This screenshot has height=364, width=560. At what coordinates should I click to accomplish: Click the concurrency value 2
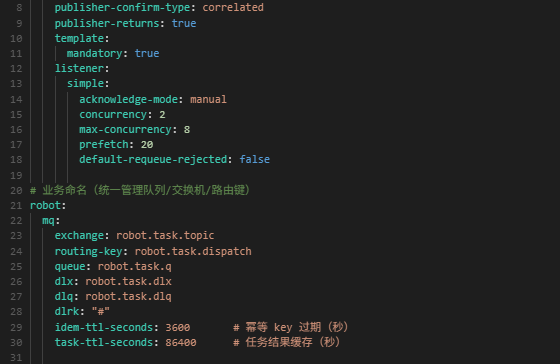tap(162, 115)
